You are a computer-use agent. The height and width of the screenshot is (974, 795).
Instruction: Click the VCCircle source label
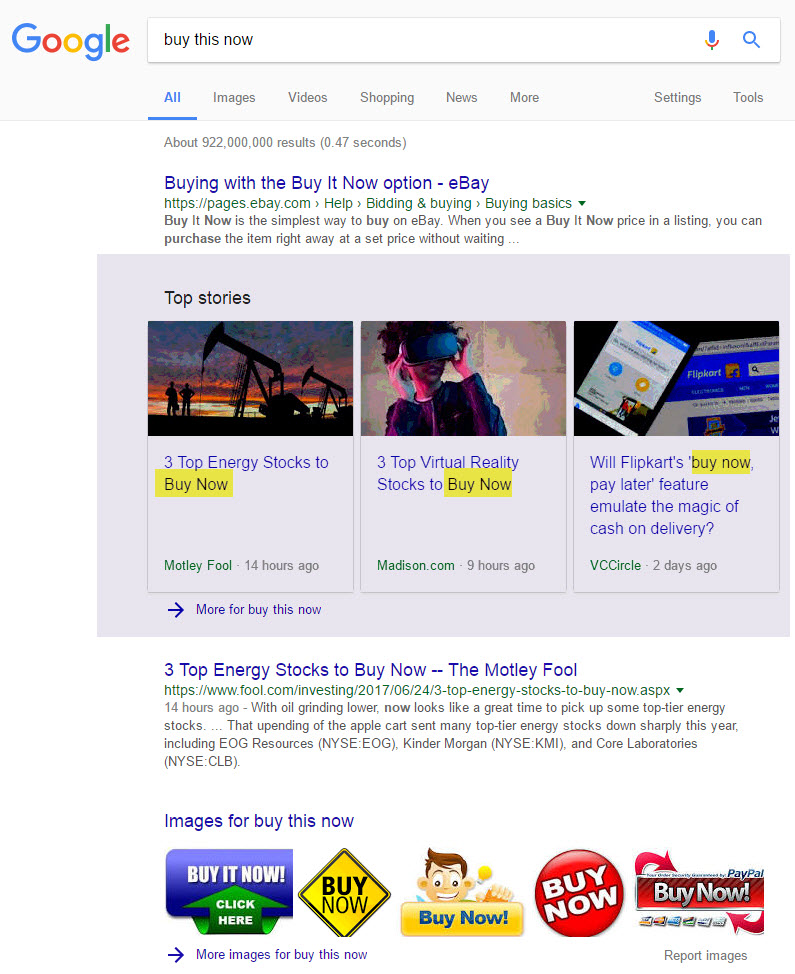click(615, 565)
